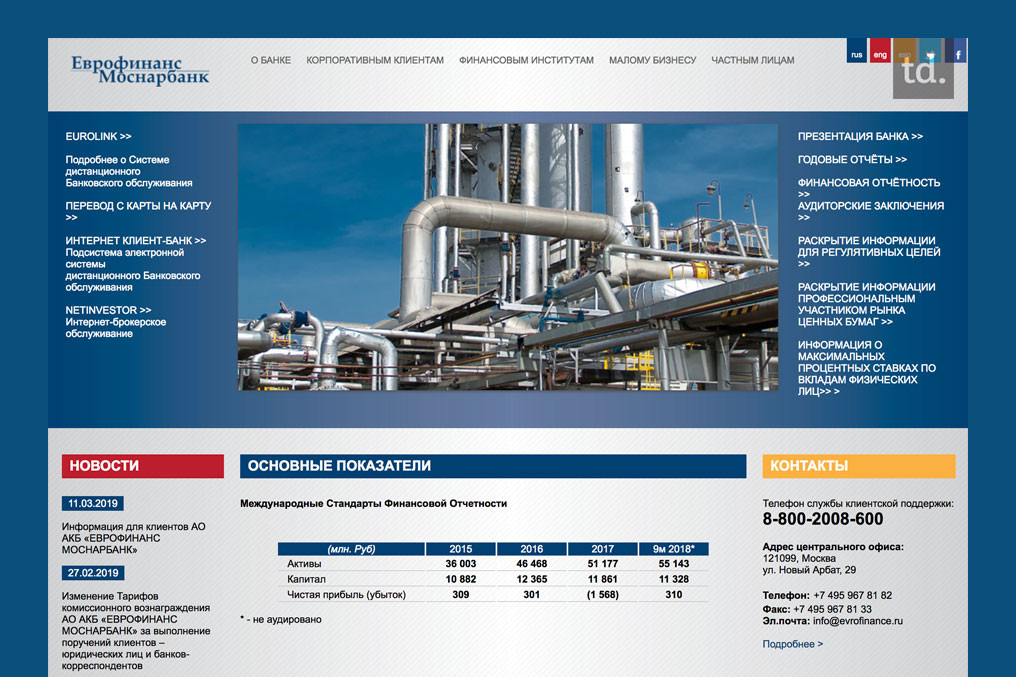Viewport: 1016px width, 677px height.
Task: Open КОРПОРАТИВНЫМ КЛИЕНТАМ menu item
Action: [375, 60]
